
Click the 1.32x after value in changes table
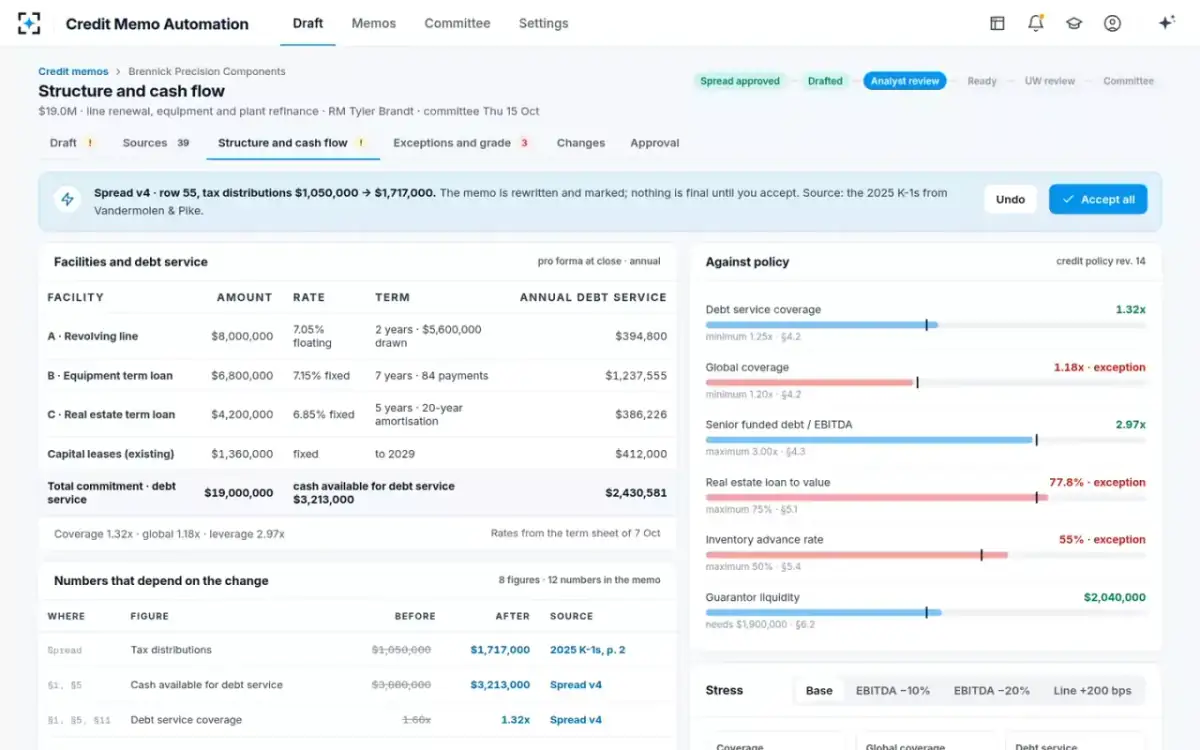515,720
